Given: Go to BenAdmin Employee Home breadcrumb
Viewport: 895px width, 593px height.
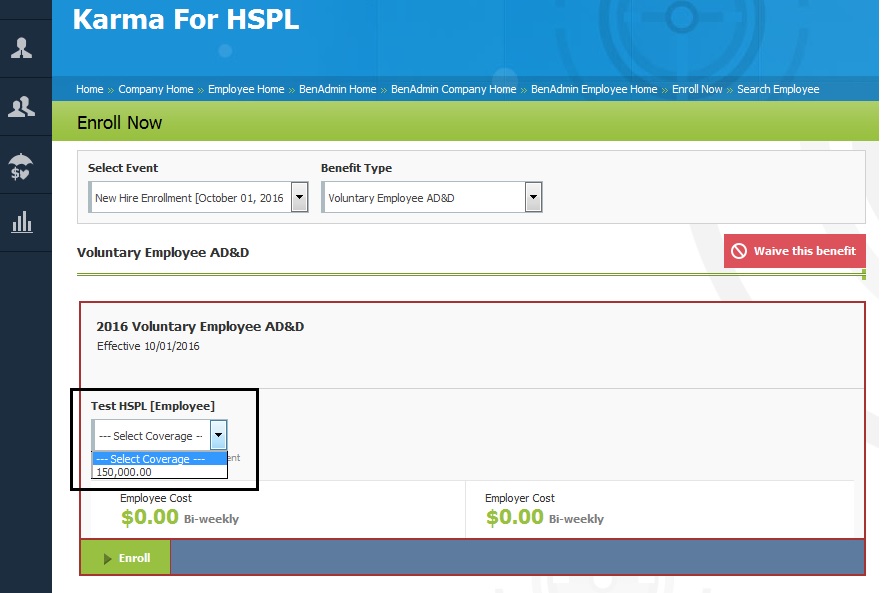Looking at the screenshot, I should [x=594, y=89].
